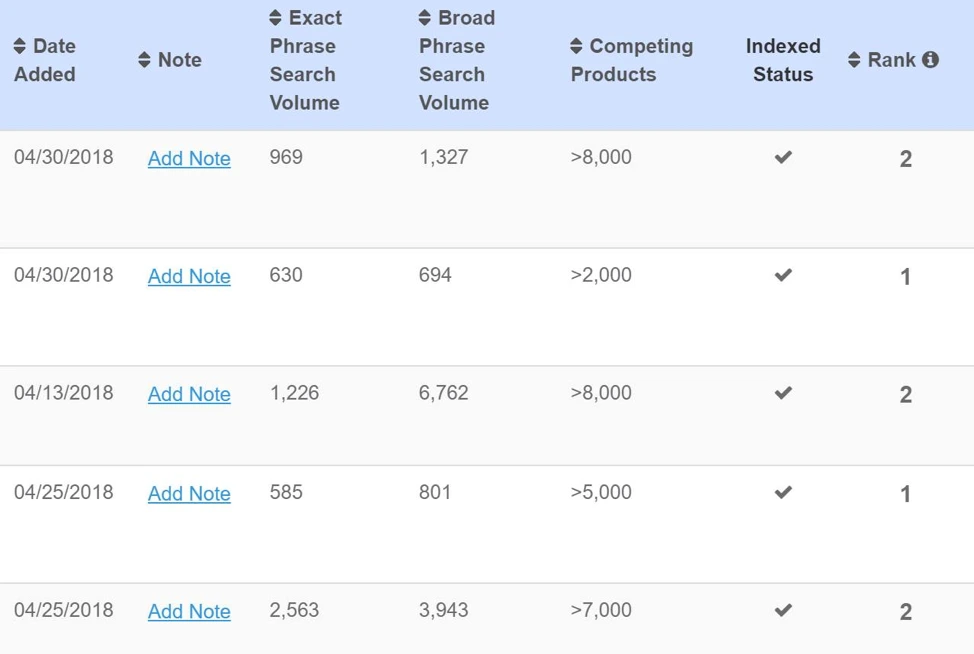Click indexed checkmark in the 1,226 volume row

783,393
